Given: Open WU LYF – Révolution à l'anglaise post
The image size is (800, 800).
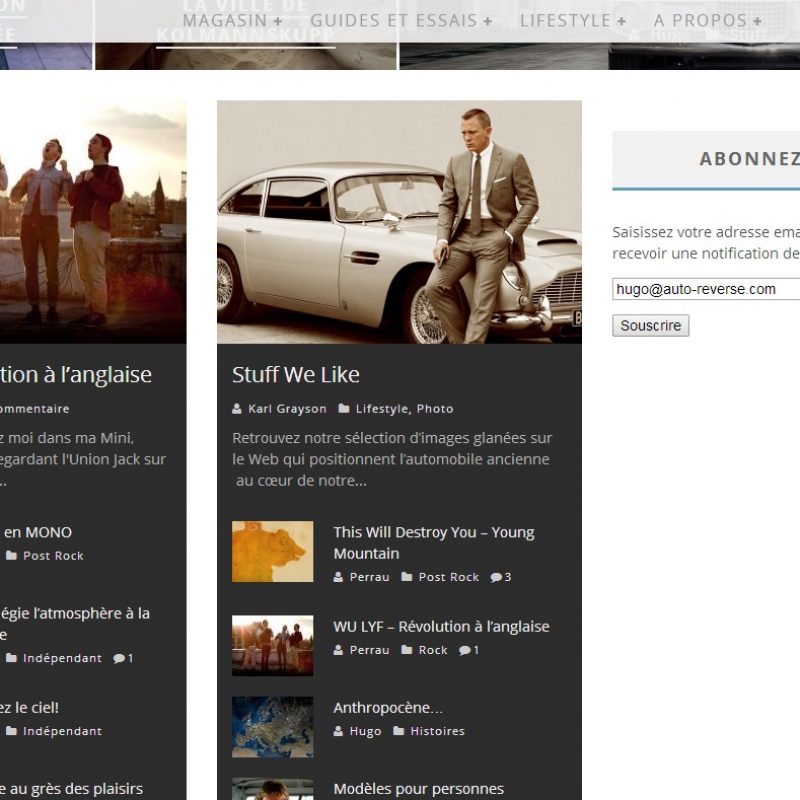Looking at the screenshot, I should coord(441,627).
